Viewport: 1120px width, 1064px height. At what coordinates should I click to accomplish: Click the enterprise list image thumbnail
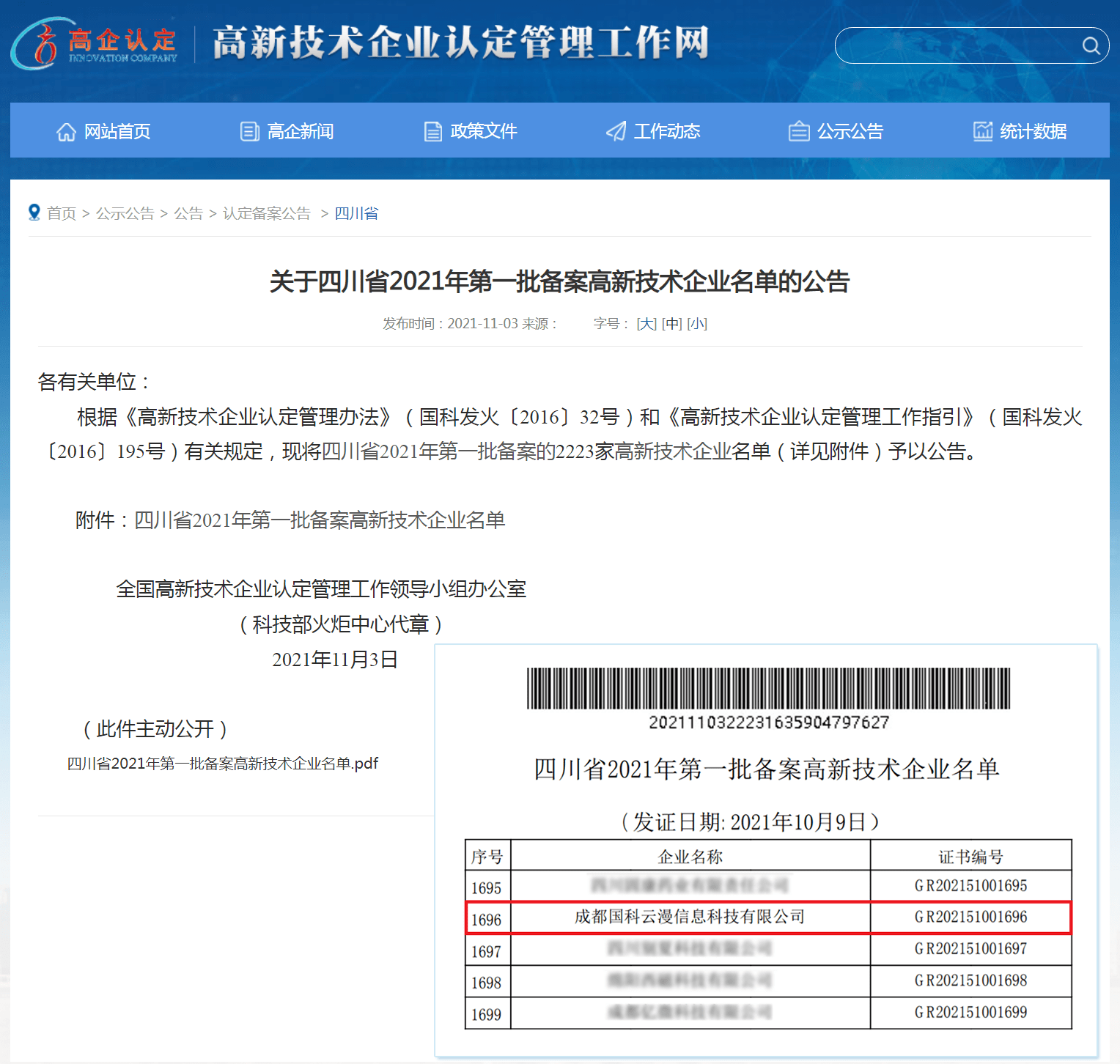pyautogui.click(x=766, y=850)
